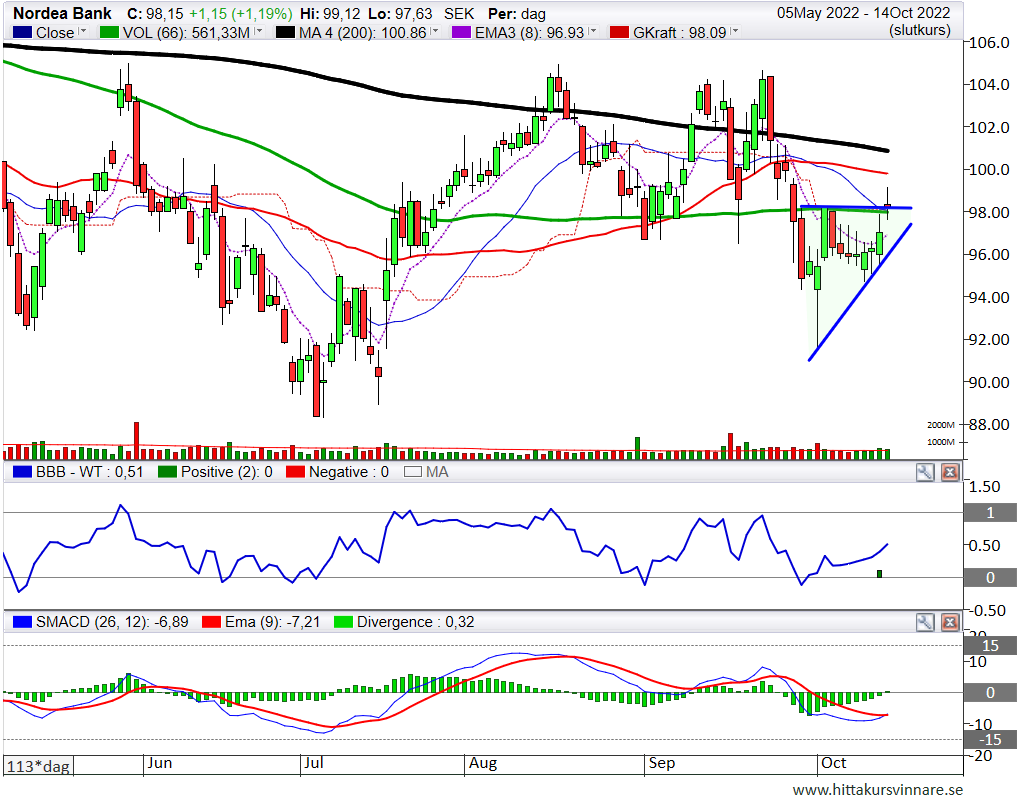Click the change value '+1,15 (+1,19%)'
Viewport: 1020px width, 800px height.
point(241,14)
